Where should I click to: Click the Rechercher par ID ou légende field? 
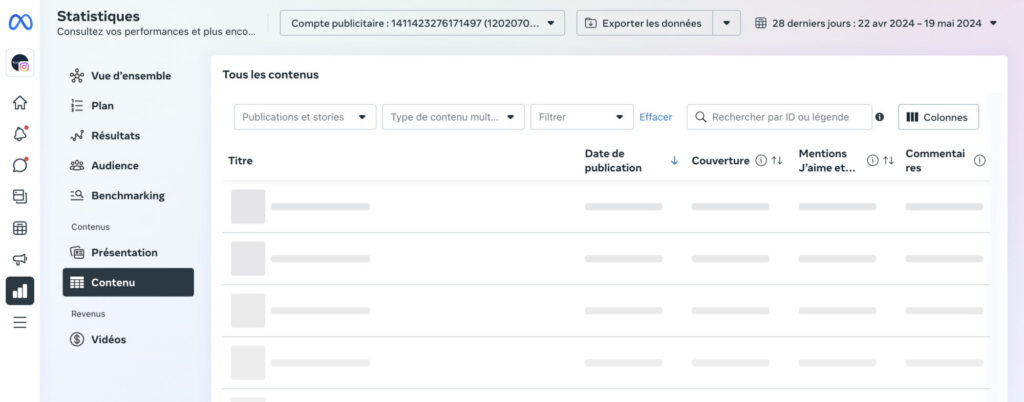tap(785, 117)
